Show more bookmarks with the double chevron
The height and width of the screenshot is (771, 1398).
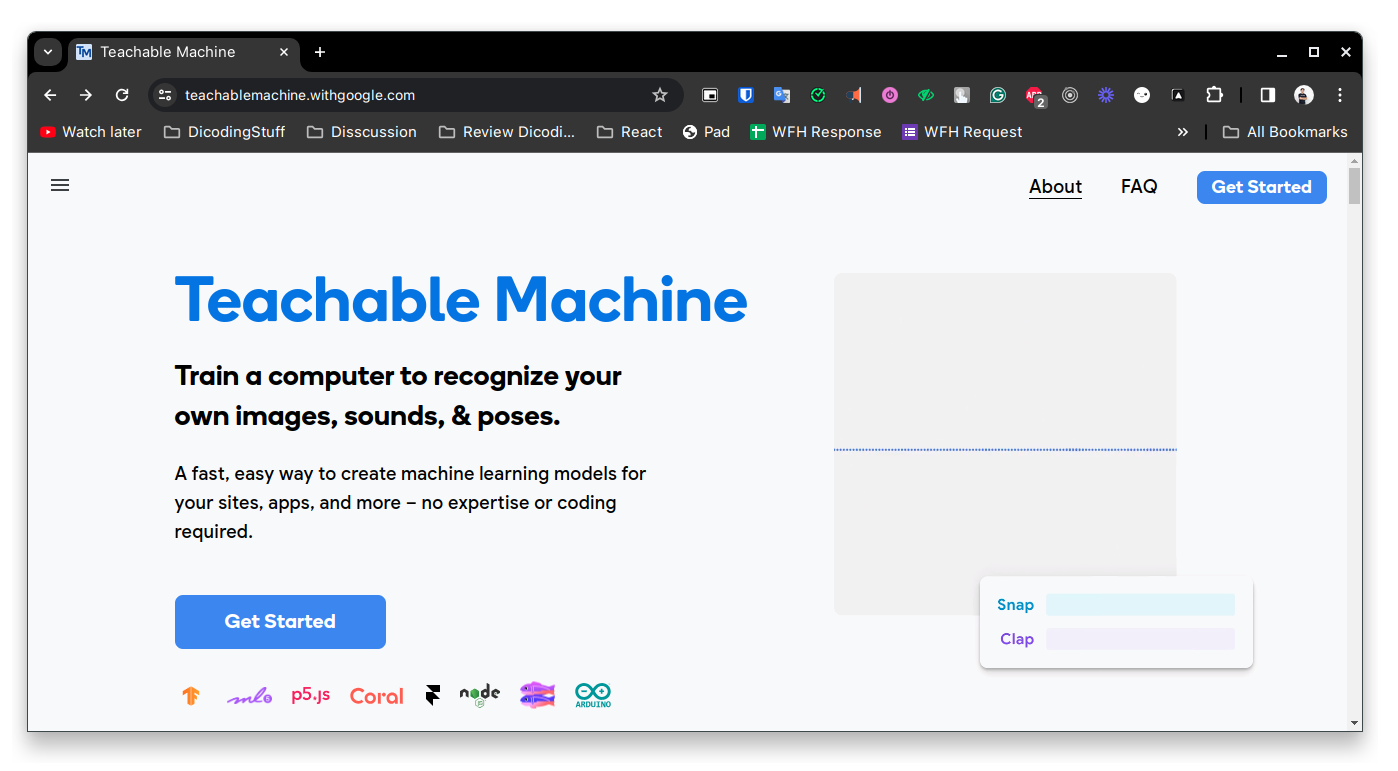(1183, 132)
